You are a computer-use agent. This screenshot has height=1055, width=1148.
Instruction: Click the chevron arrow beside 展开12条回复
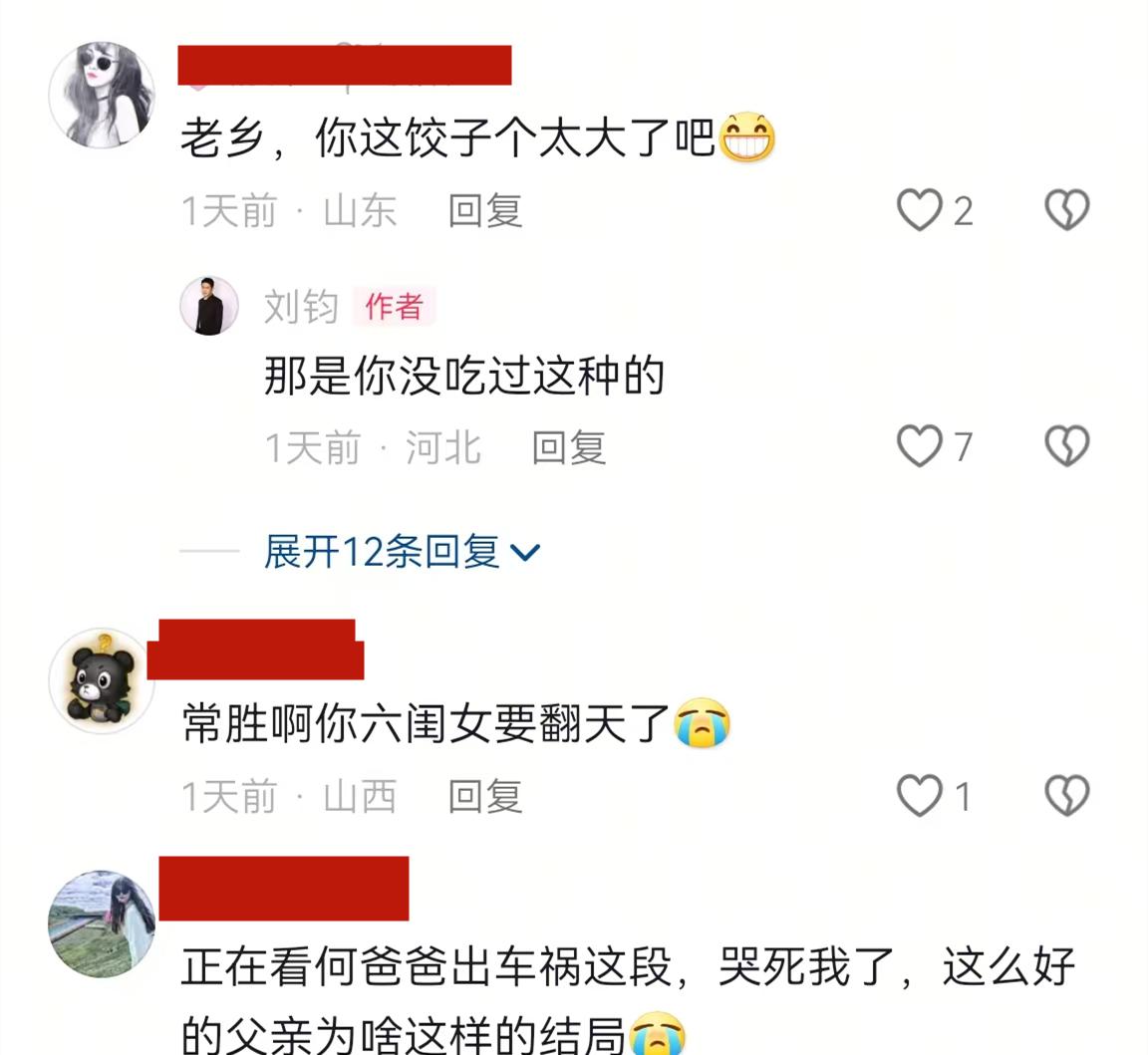pyautogui.click(x=525, y=553)
